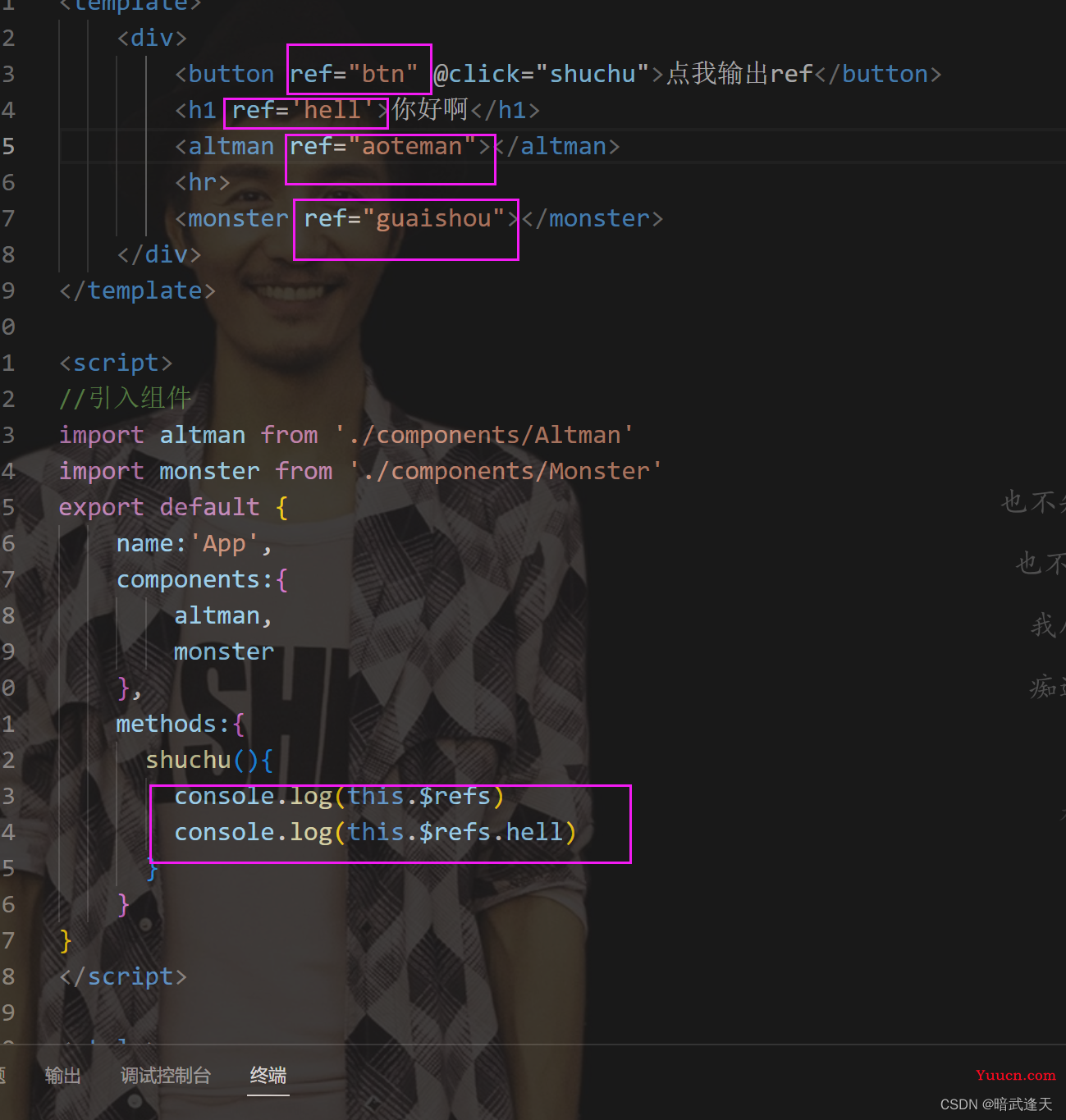Image resolution: width=1066 pixels, height=1120 pixels.
Task: Click the ref='hell' attribute
Action: coord(304,110)
